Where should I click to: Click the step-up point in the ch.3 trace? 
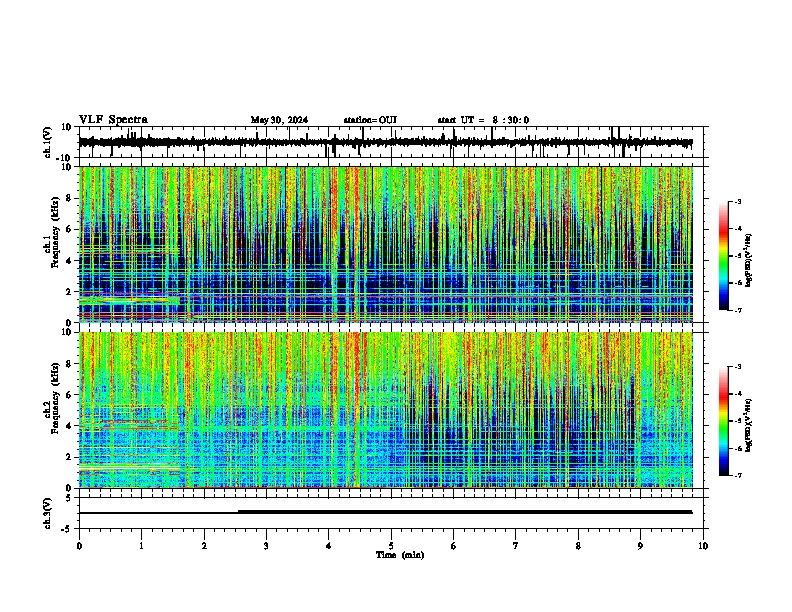click(x=238, y=512)
